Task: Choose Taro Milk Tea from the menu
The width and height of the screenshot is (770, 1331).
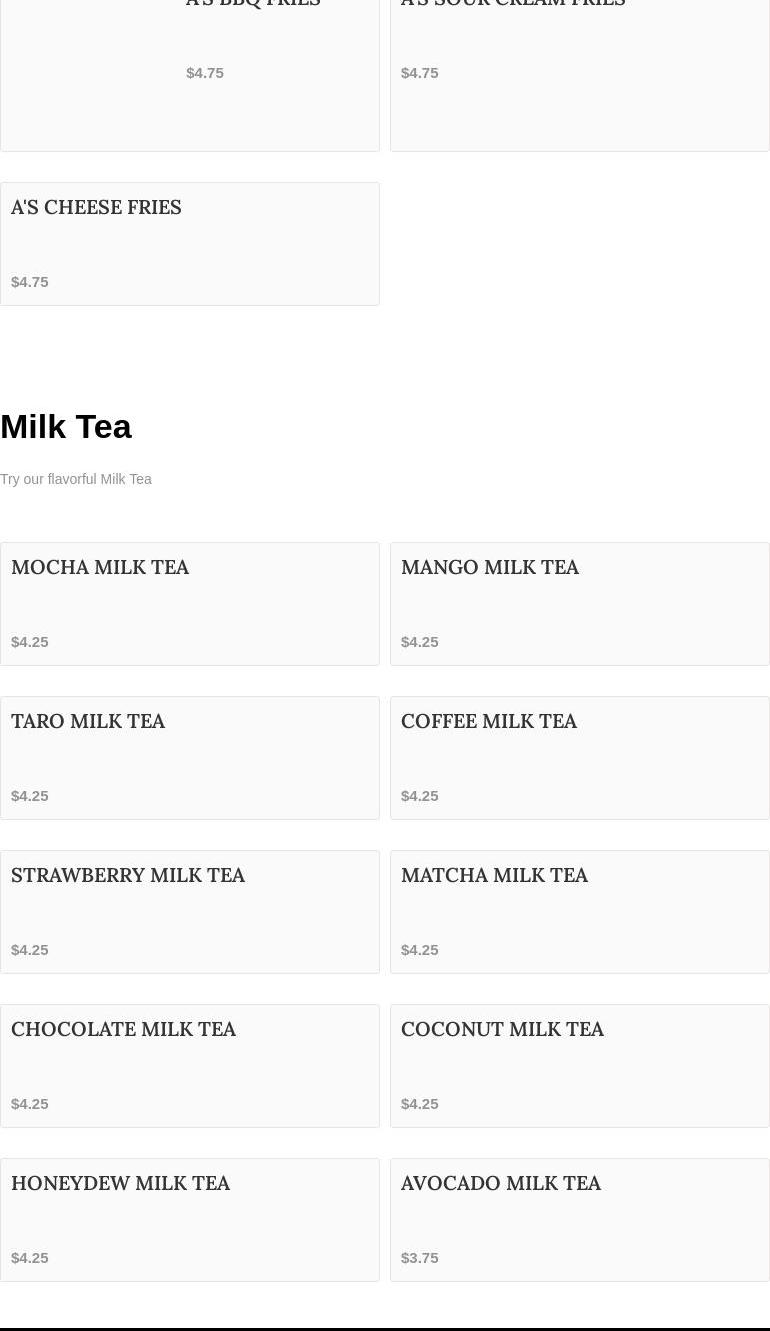Action: [190, 758]
